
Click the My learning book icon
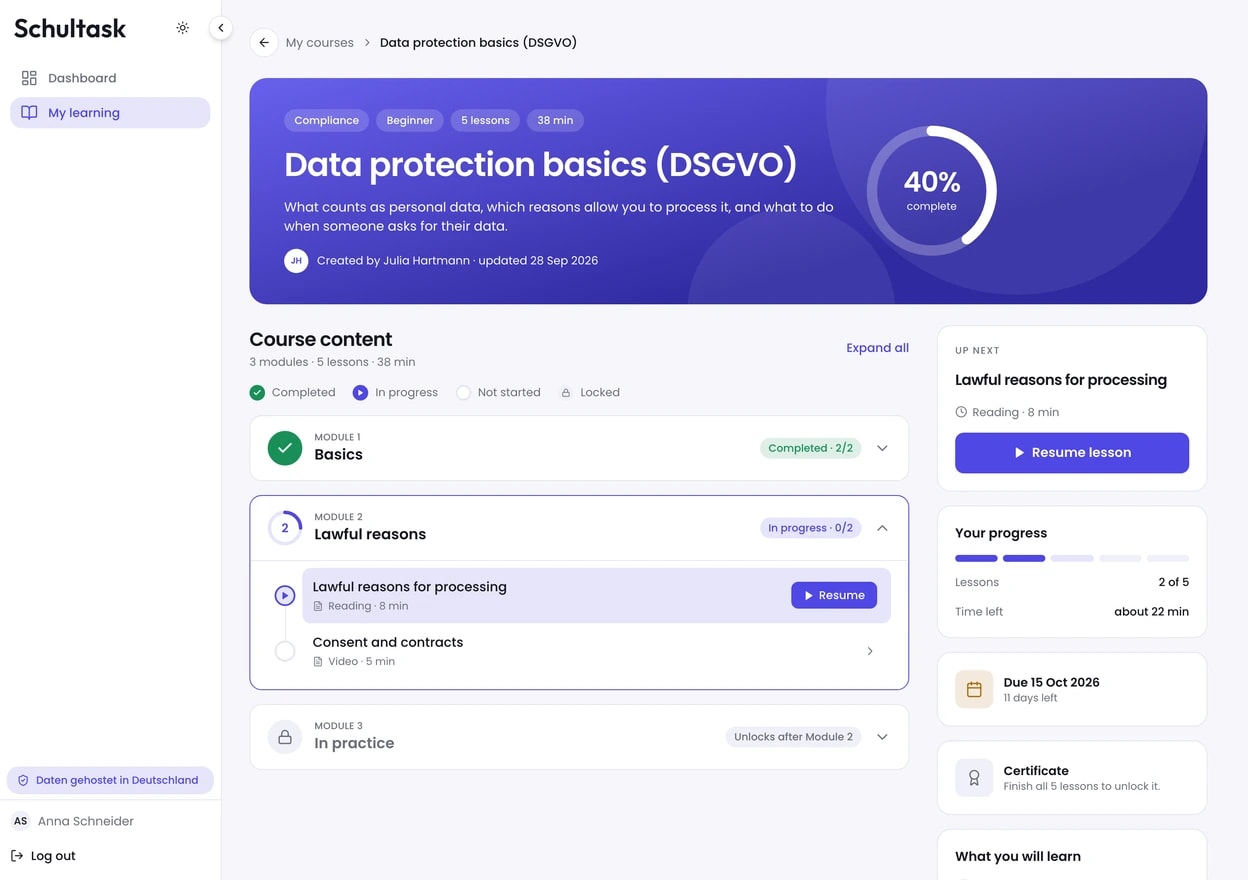[29, 113]
